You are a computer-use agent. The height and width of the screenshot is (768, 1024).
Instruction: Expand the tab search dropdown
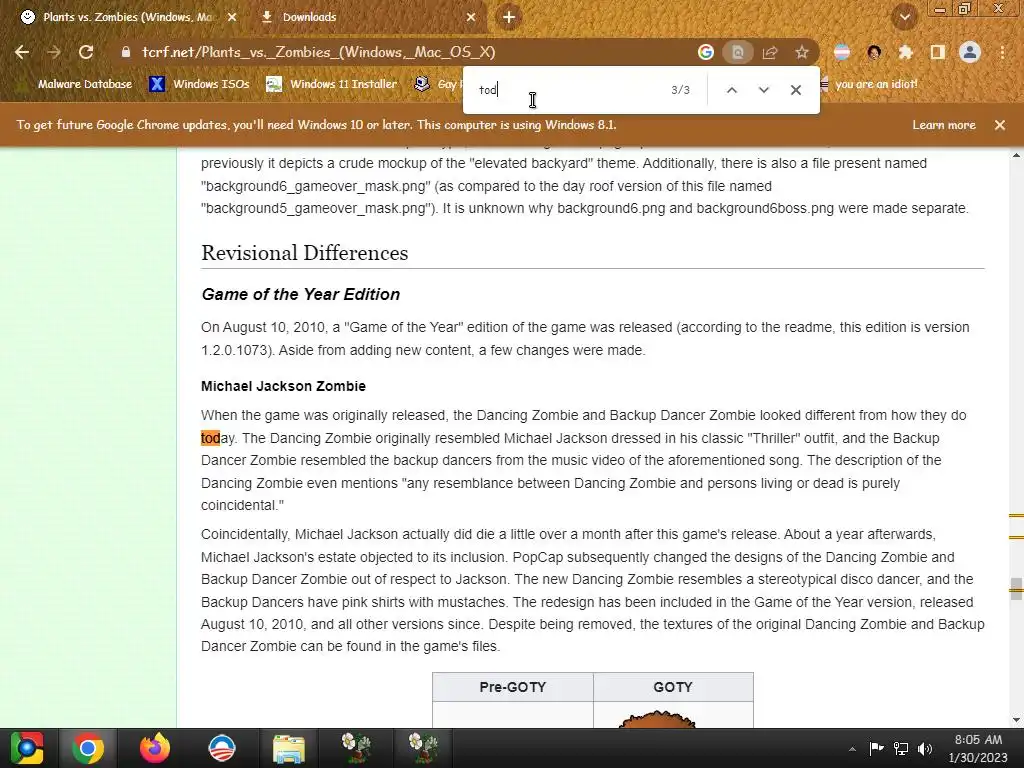tap(904, 17)
